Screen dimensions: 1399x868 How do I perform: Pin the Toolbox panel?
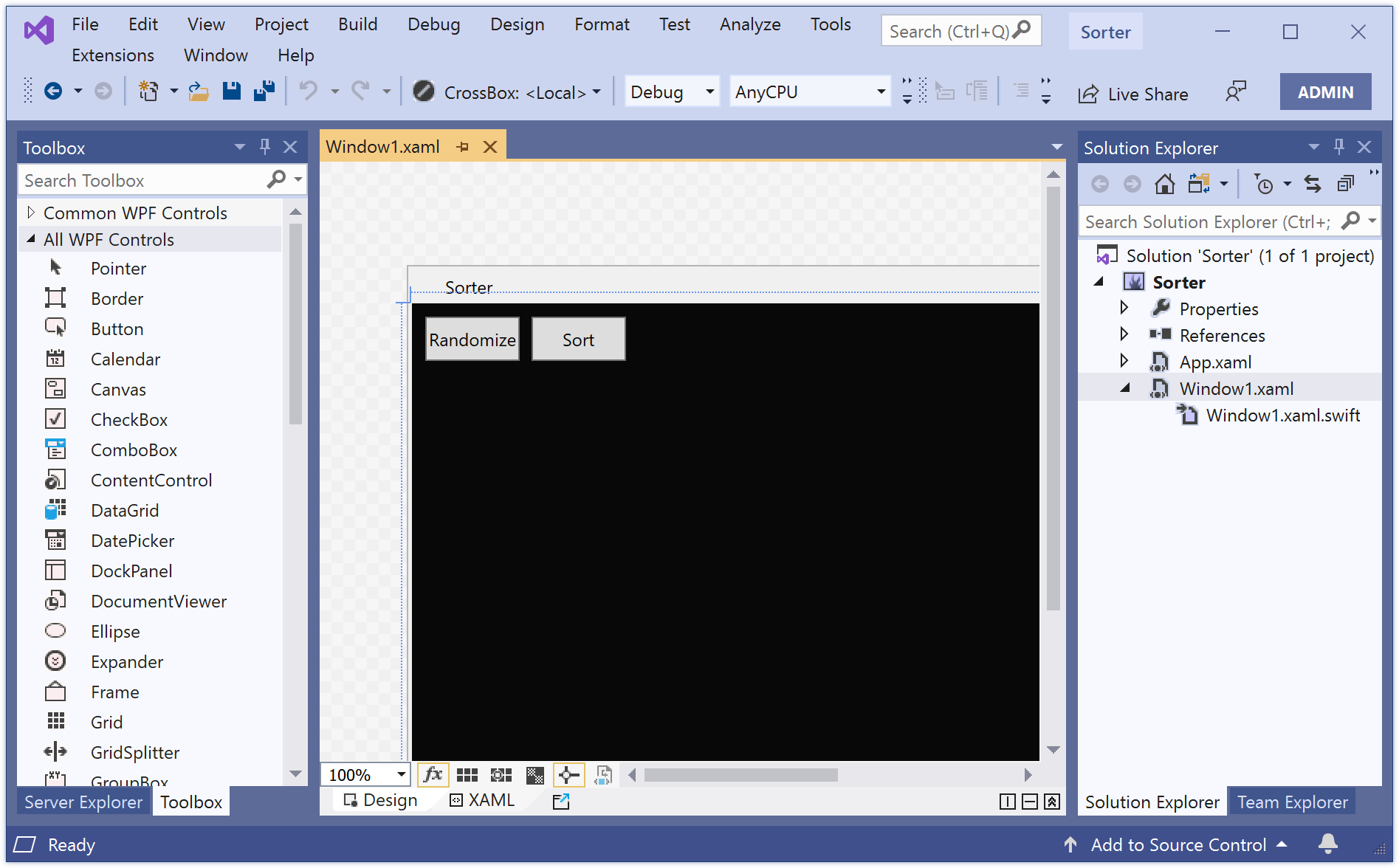click(265, 147)
